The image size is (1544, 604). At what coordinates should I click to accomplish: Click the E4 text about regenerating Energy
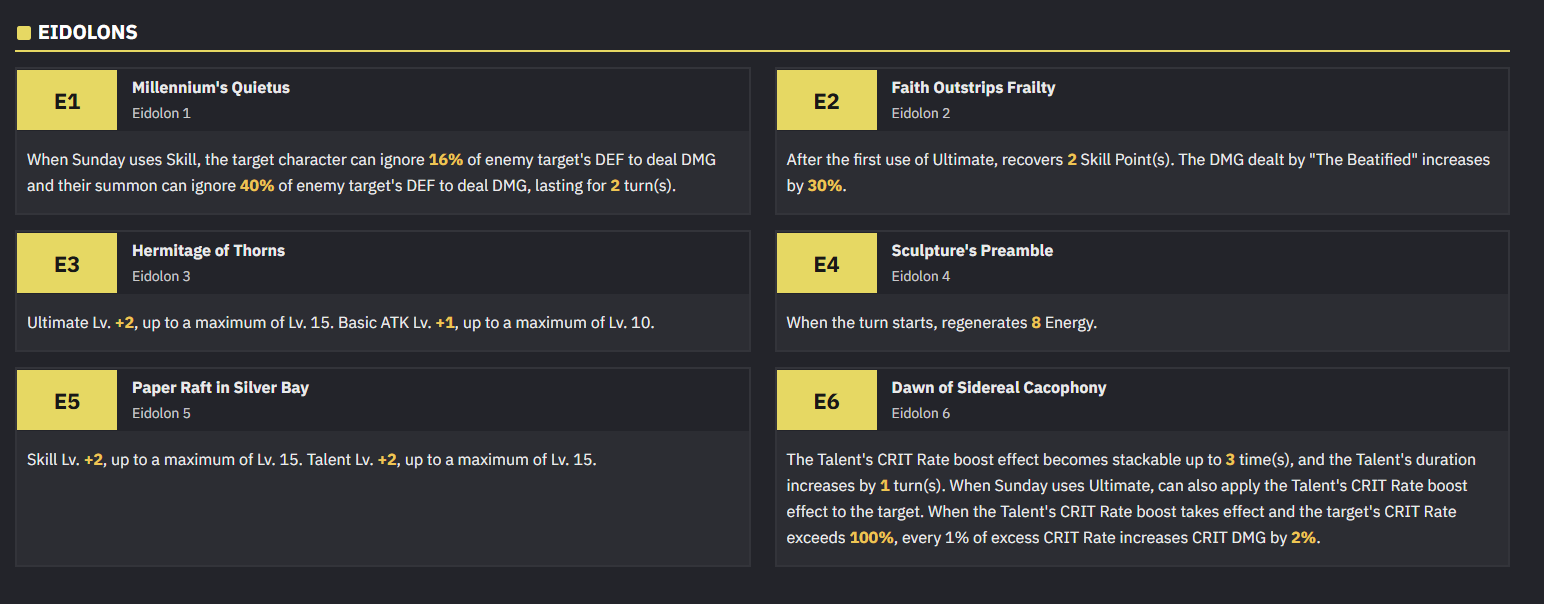pyautogui.click(x=941, y=323)
